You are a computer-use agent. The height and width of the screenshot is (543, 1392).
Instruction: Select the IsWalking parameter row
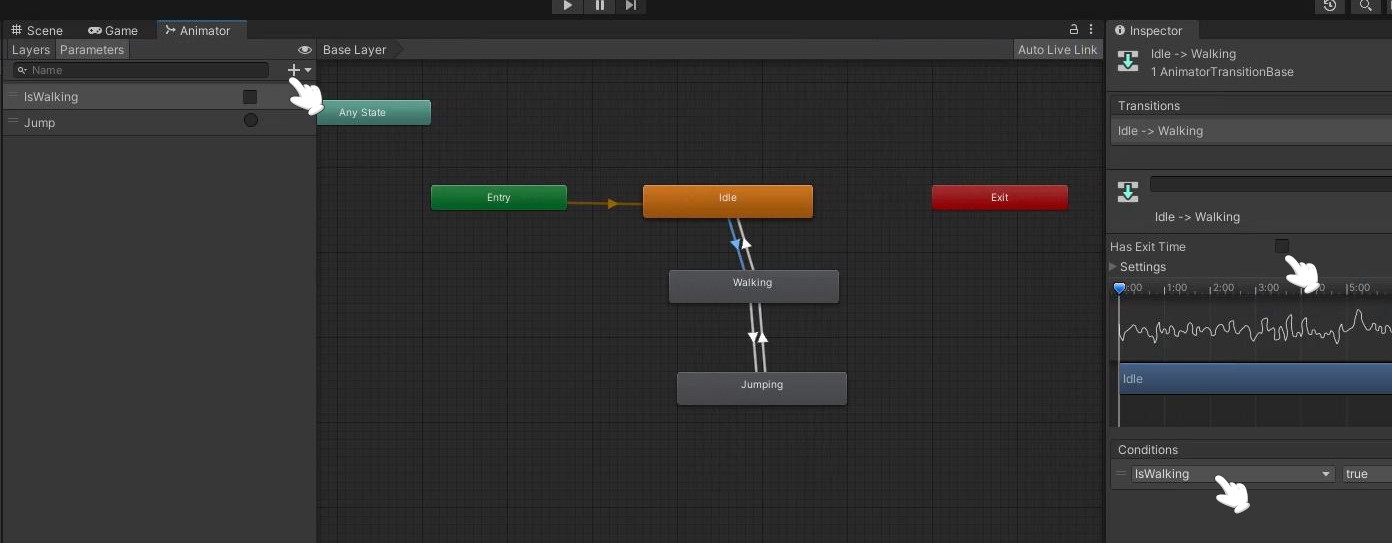coord(158,97)
